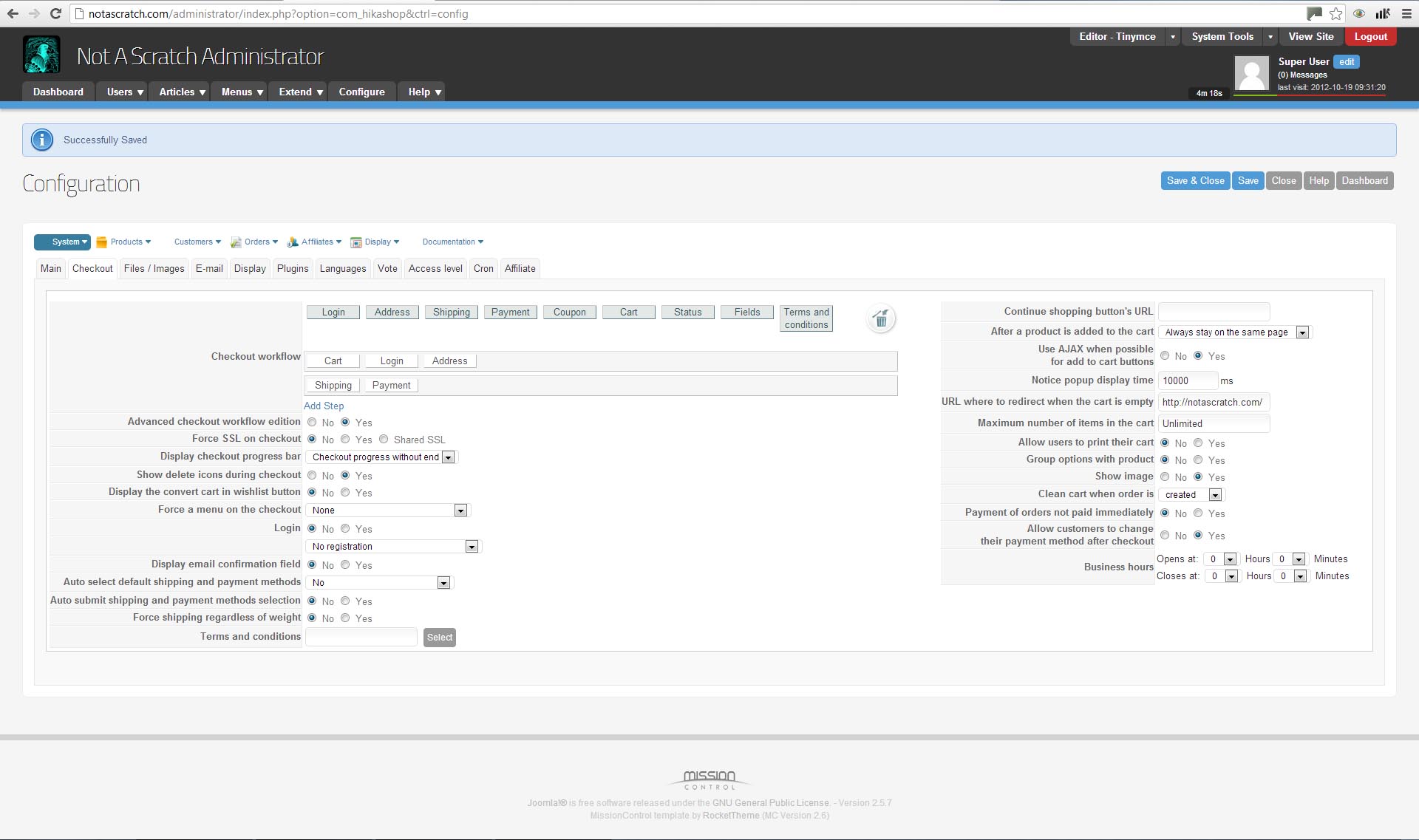Open the browser hamburger menu icon

pyautogui.click(x=1406, y=13)
